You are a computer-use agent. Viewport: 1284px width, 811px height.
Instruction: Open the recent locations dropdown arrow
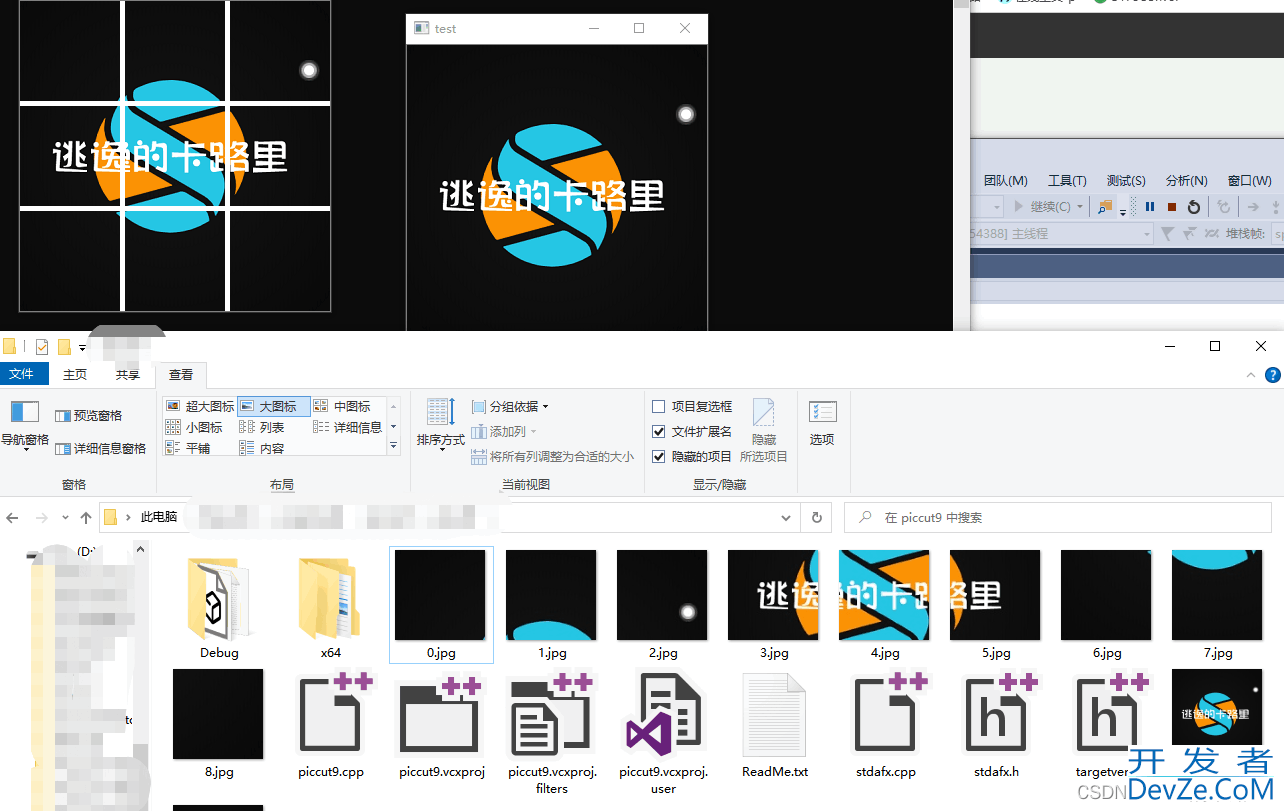coord(65,518)
